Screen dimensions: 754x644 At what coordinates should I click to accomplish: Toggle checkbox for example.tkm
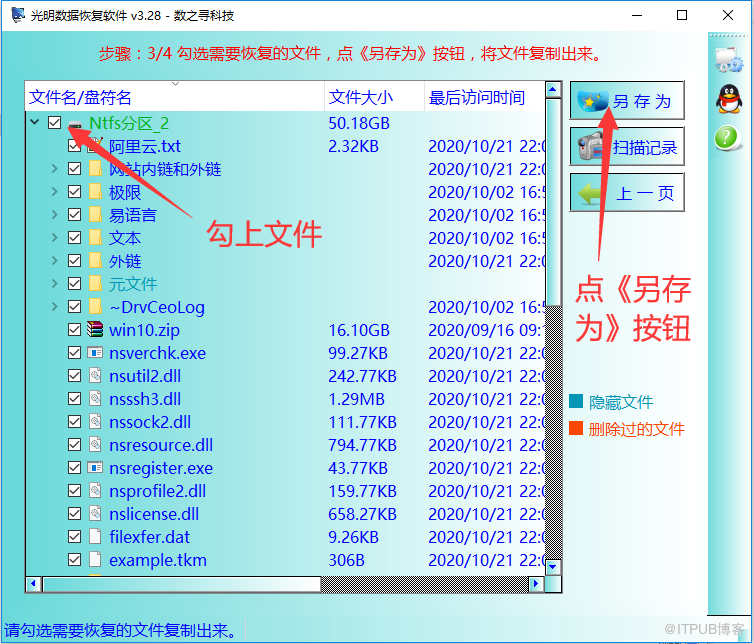[x=74, y=559]
